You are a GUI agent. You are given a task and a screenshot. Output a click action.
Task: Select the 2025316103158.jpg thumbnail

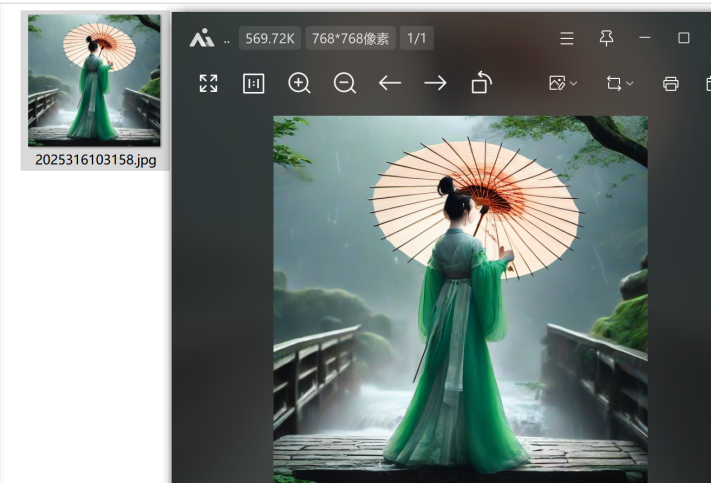click(x=94, y=80)
